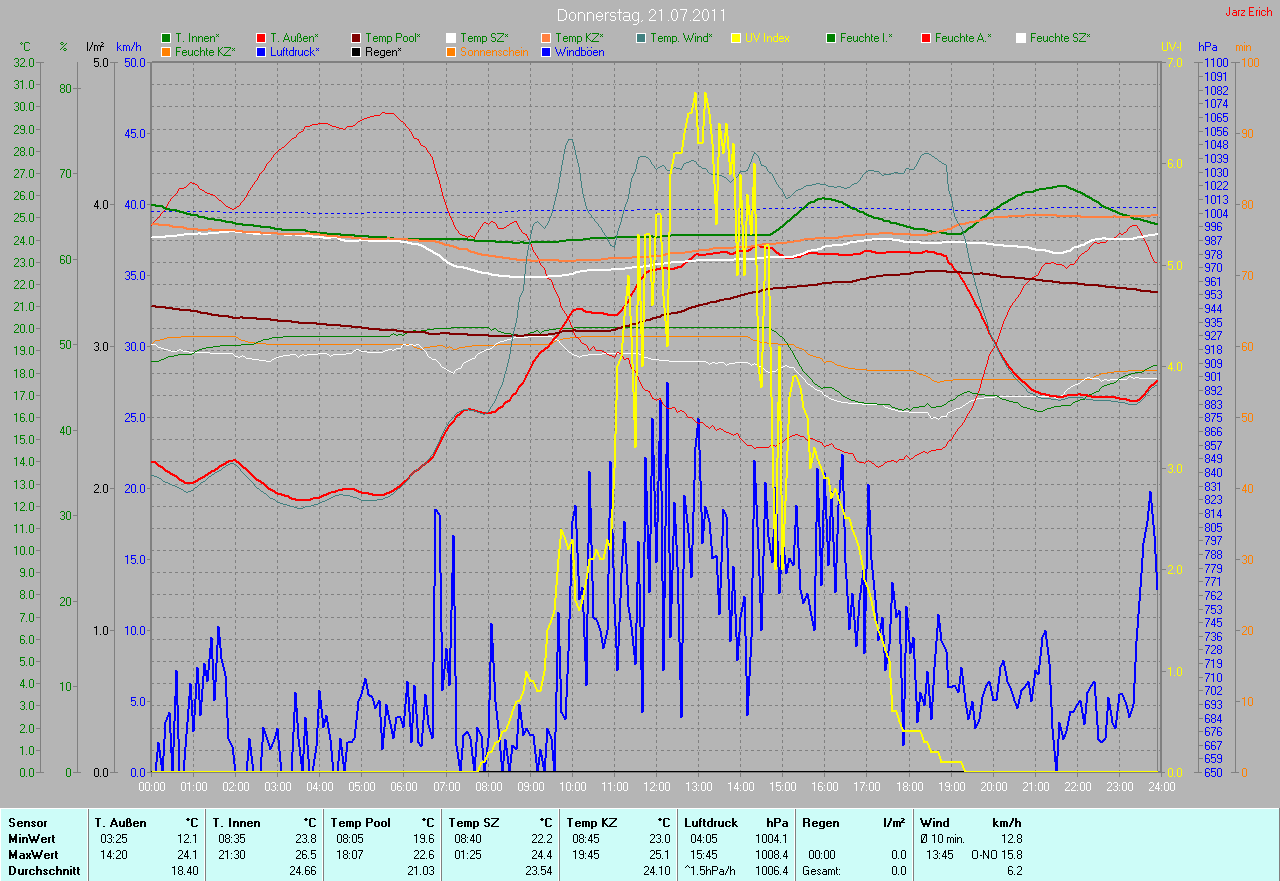Click the blue Windböen legend square
This screenshot has height=881, width=1280.
point(546,51)
